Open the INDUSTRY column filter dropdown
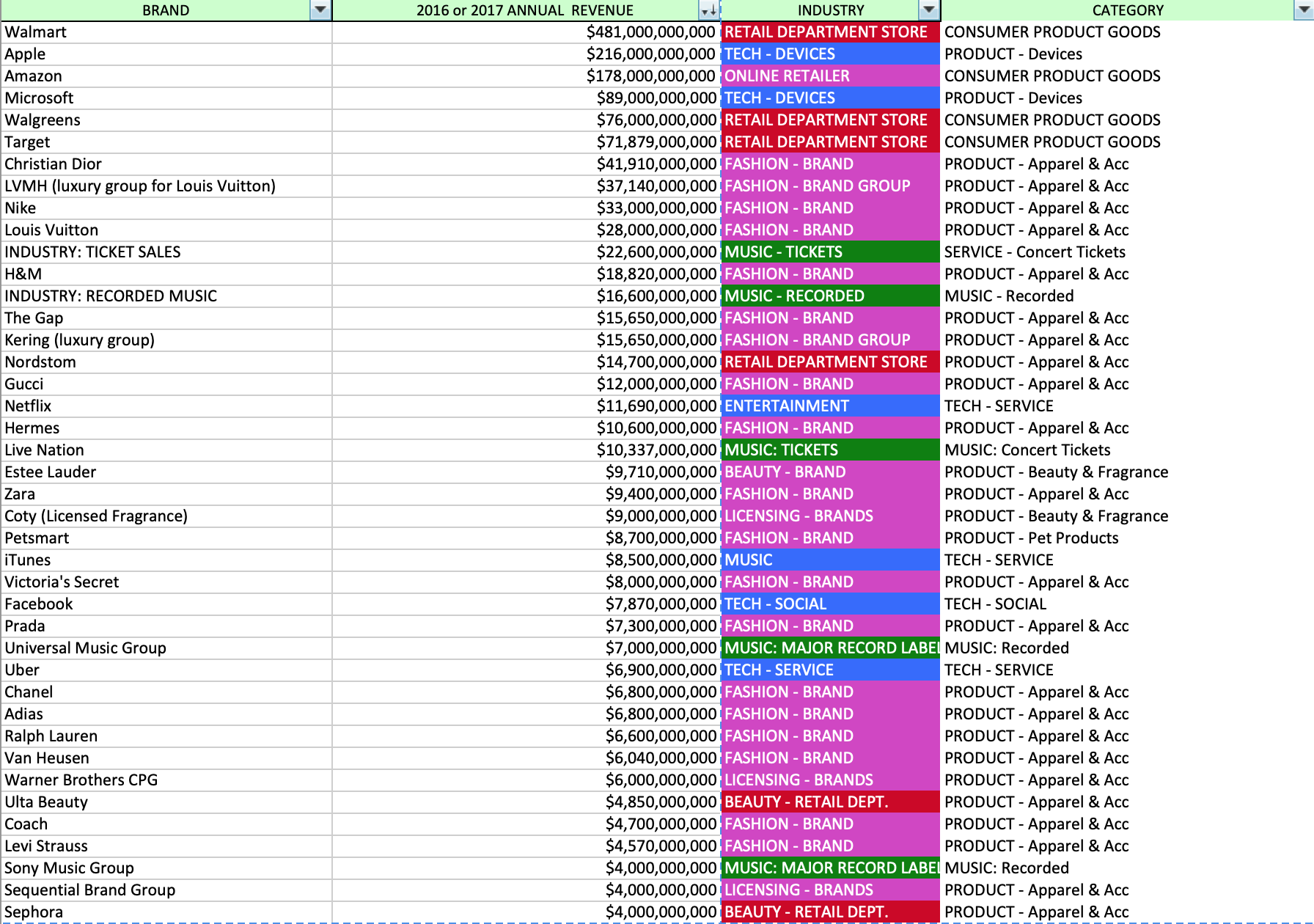This screenshot has height=924, width=1314. 929,10
